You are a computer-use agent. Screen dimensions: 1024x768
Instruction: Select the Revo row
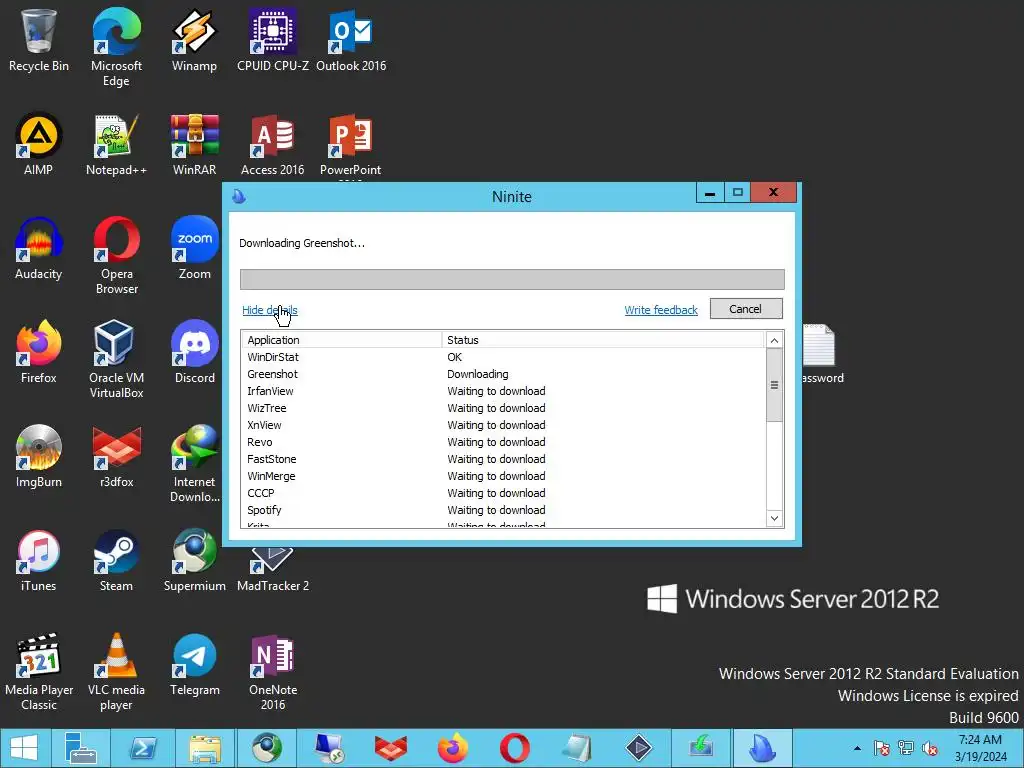(503, 442)
